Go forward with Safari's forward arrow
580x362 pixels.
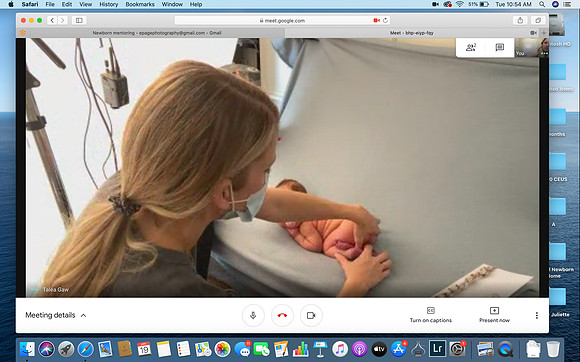click(x=63, y=20)
